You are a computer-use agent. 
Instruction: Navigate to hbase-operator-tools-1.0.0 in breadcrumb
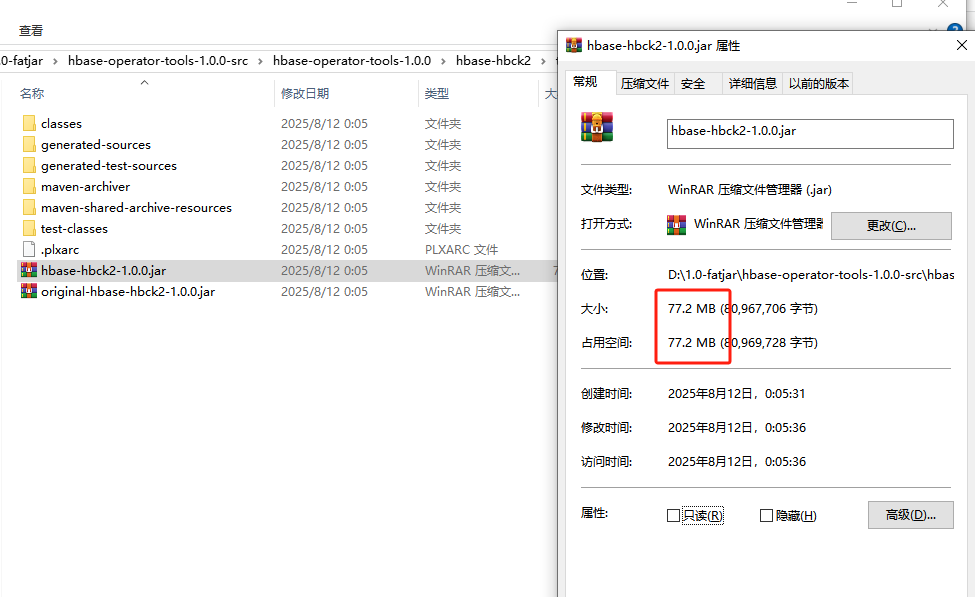[352, 61]
